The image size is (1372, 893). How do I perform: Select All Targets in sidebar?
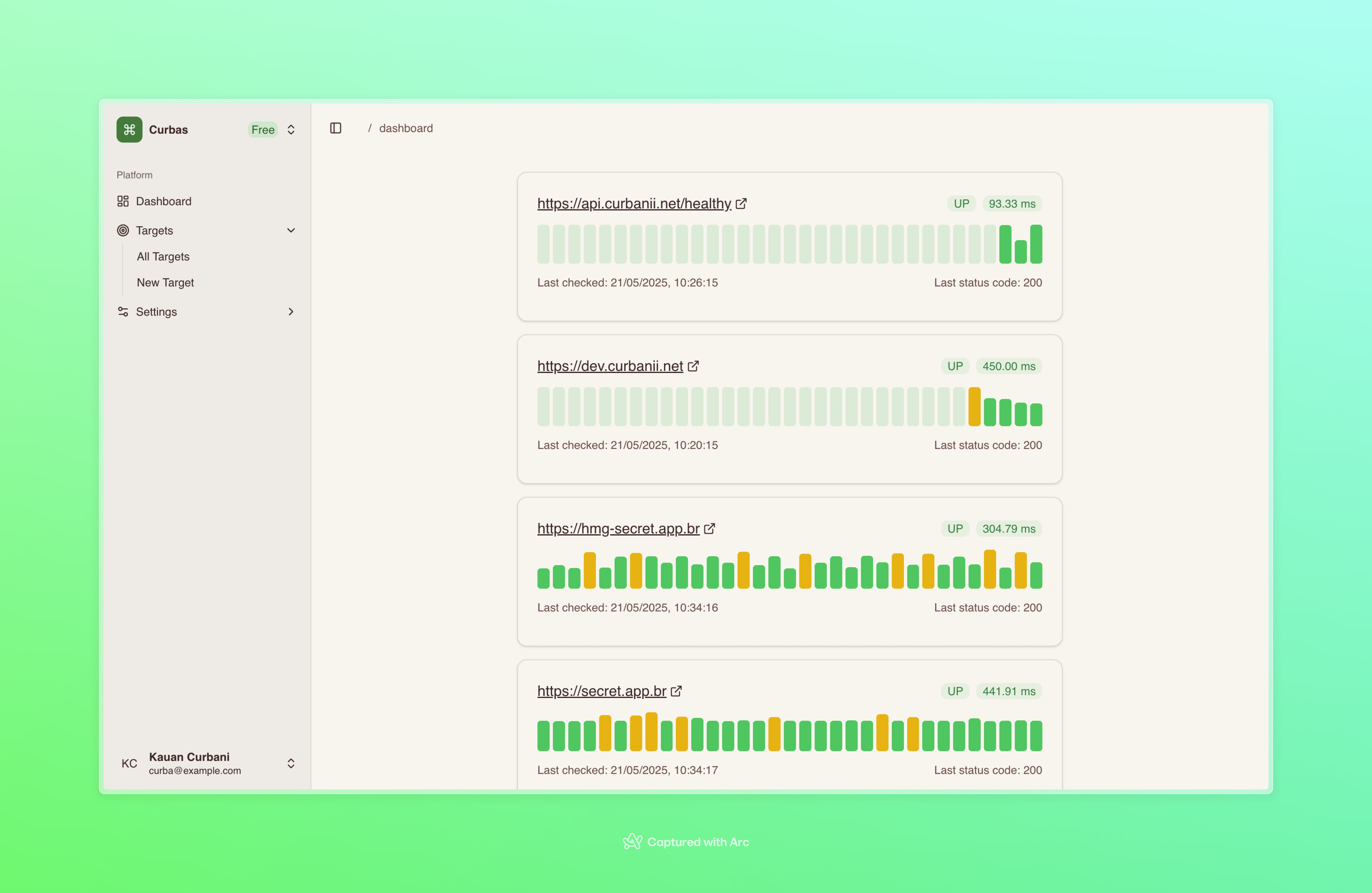163,256
